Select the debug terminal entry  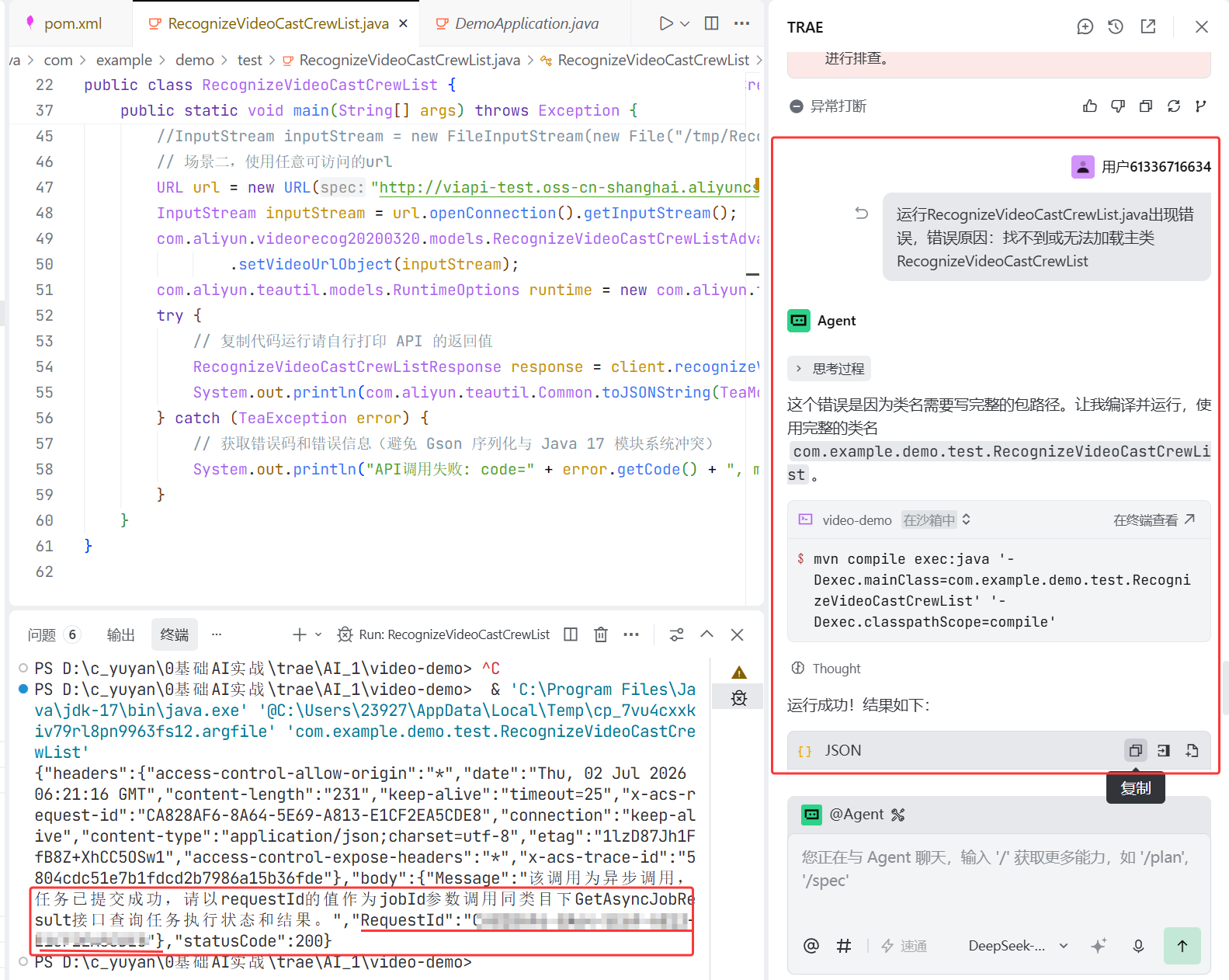739,698
